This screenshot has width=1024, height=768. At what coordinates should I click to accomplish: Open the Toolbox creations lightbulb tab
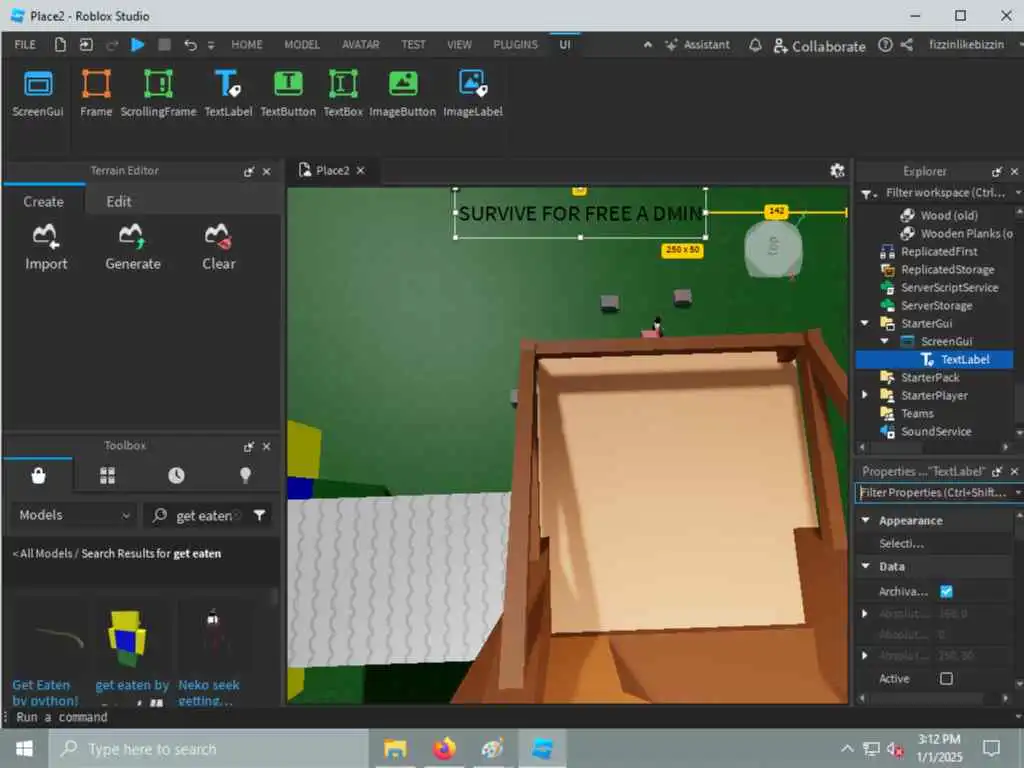coord(246,475)
